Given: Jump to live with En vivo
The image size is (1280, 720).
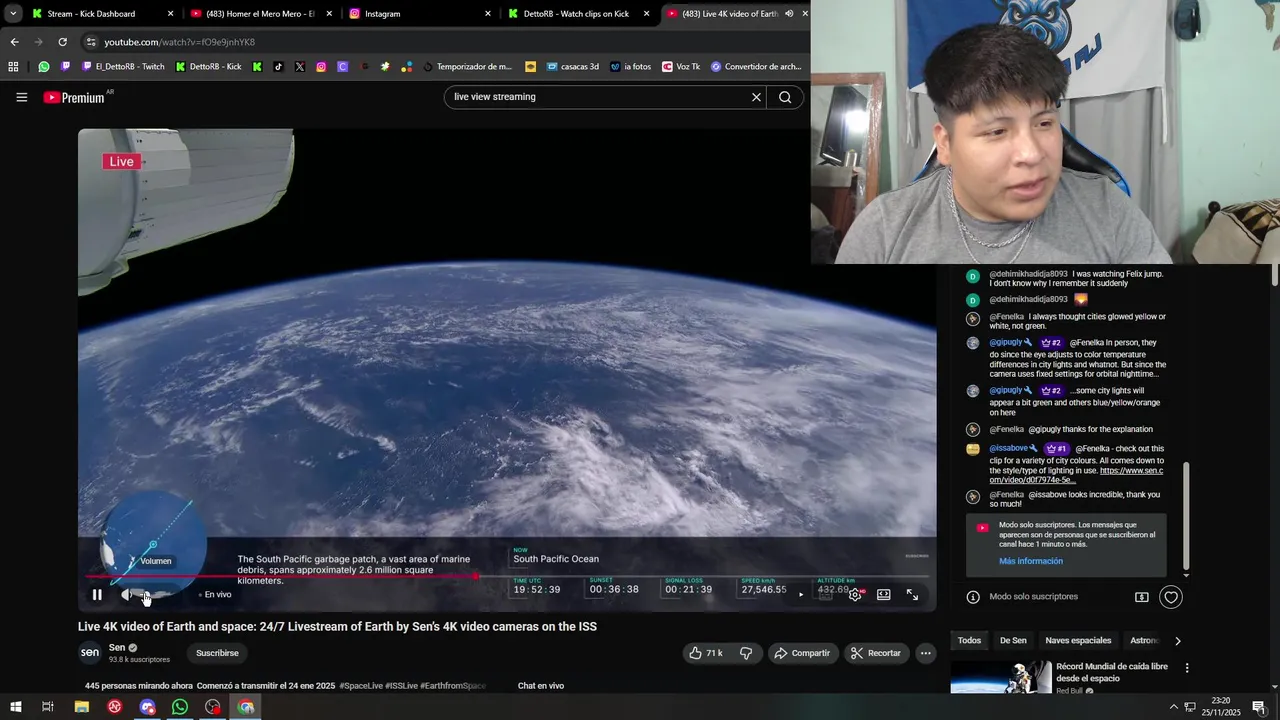Looking at the screenshot, I should pyautogui.click(x=215, y=594).
